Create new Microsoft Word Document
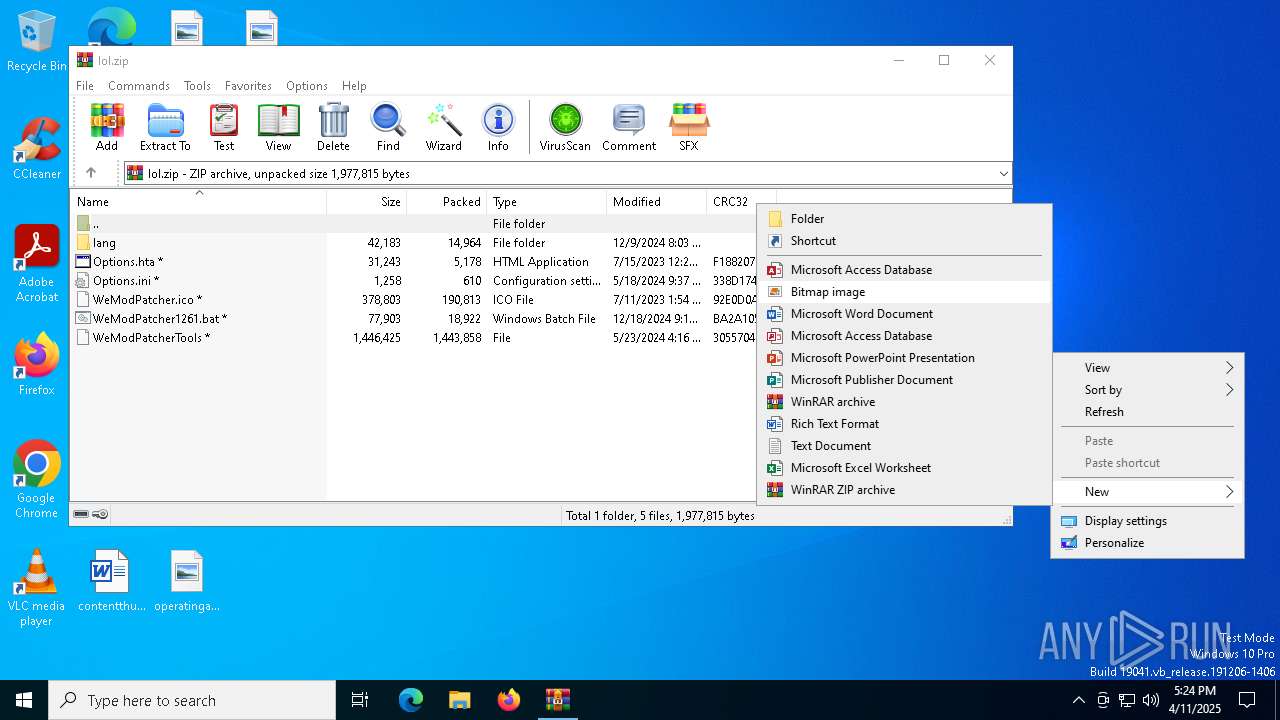Image resolution: width=1280 pixels, height=720 pixels. pos(904,314)
